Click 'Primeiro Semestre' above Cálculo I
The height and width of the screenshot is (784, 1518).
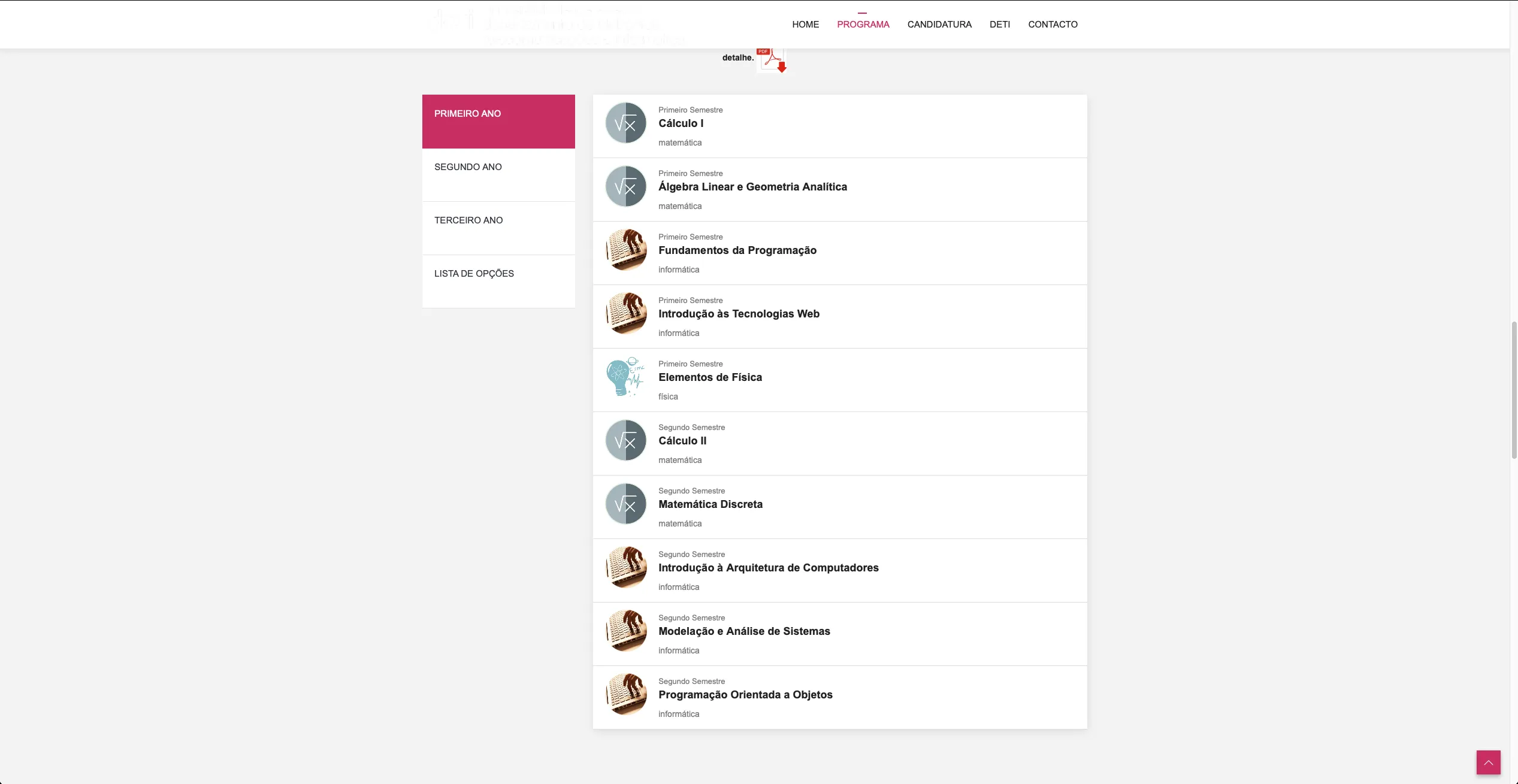click(x=690, y=110)
